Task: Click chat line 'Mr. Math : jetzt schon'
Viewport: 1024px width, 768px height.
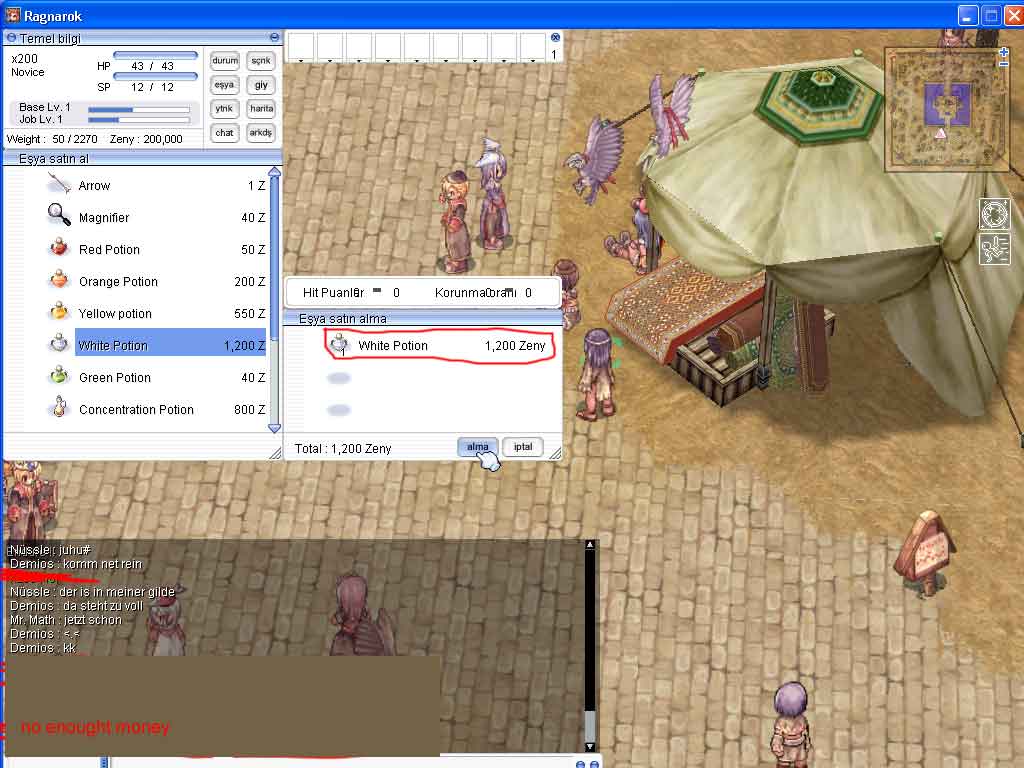Action: coord(65,620)
